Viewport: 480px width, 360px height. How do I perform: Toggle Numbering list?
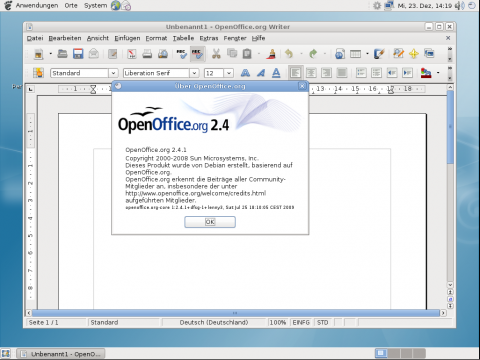coord(361,73)
